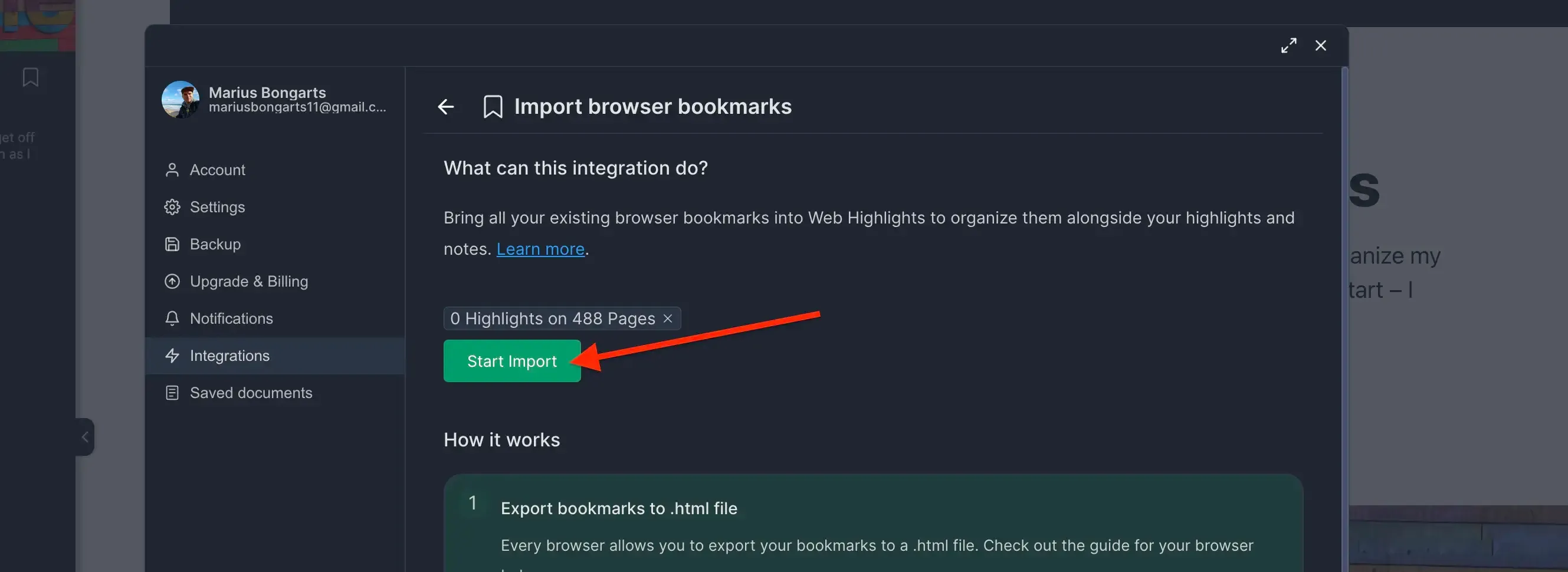Click the Start Import button
The height and width of the screenshot is (572, 1568).
(512, 361)
